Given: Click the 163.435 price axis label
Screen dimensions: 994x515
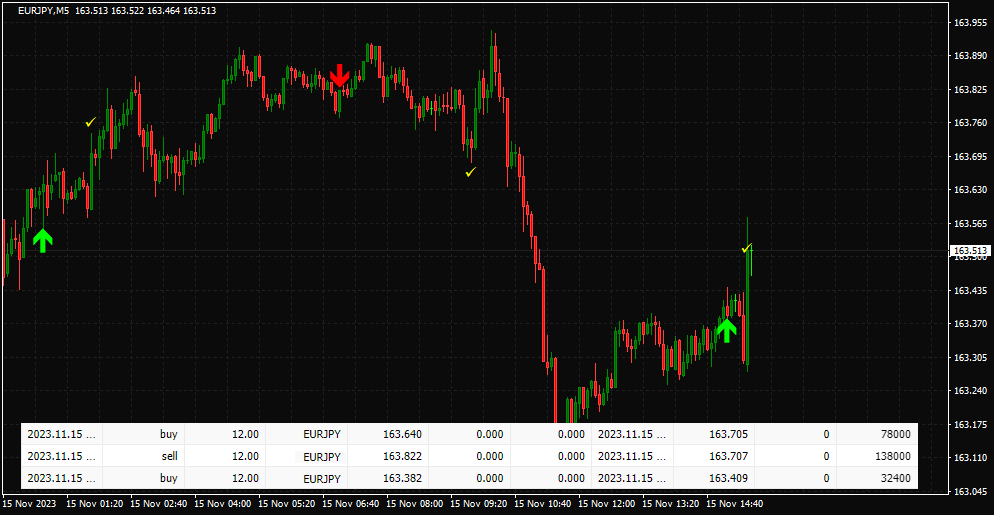Looking at the screenshot, I should tap(969, 290).
